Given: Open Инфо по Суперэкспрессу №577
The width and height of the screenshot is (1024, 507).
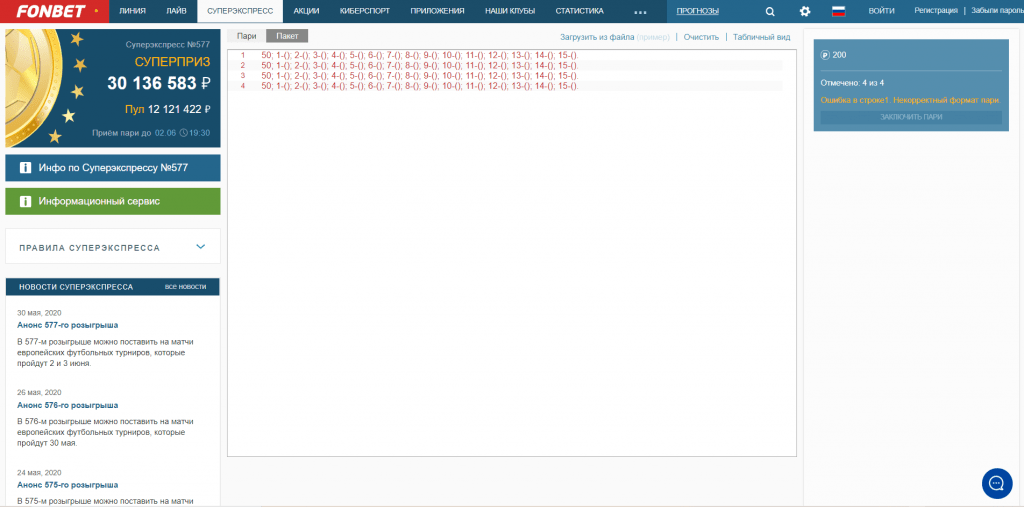Looking at the screenshot, I should click(x=113, y=168).
